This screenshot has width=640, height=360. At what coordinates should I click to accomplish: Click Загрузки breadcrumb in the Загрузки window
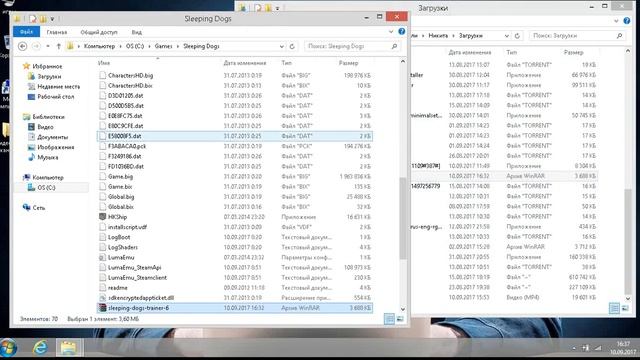[x=471, y=36]
